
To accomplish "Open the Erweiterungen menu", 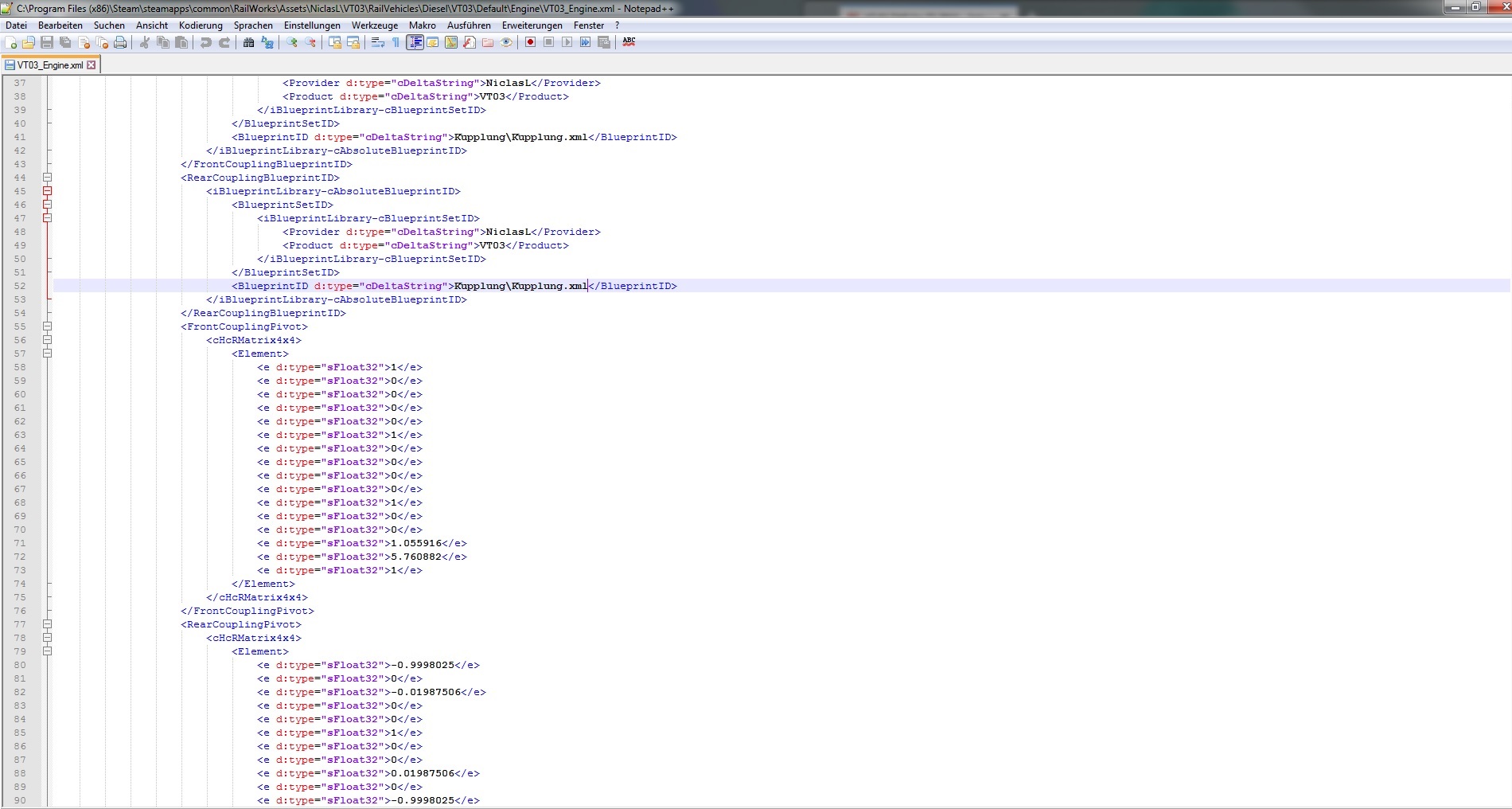I will click(532, 25).
